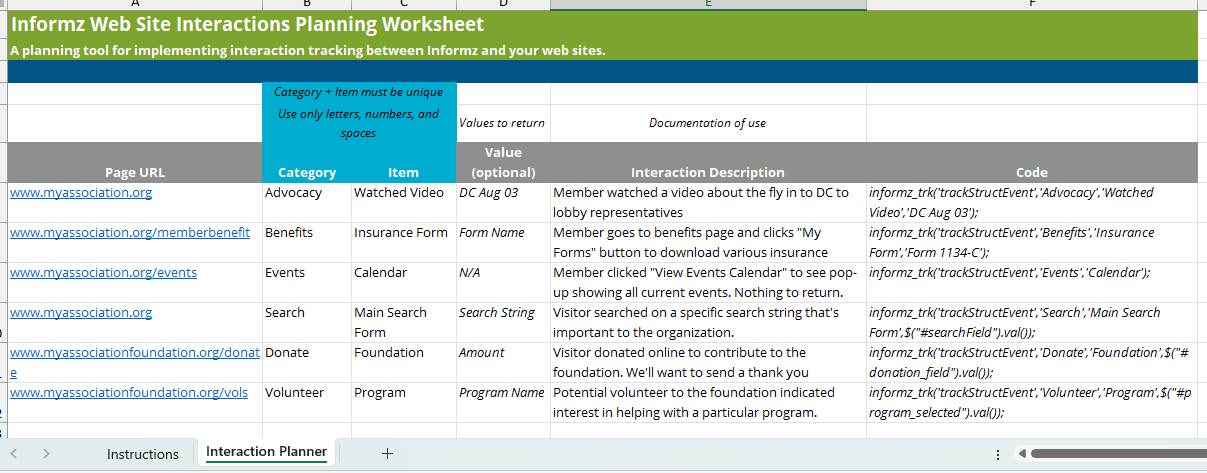Click the Program Name value cell
The image size is (1207, 473).
[503, 402]
